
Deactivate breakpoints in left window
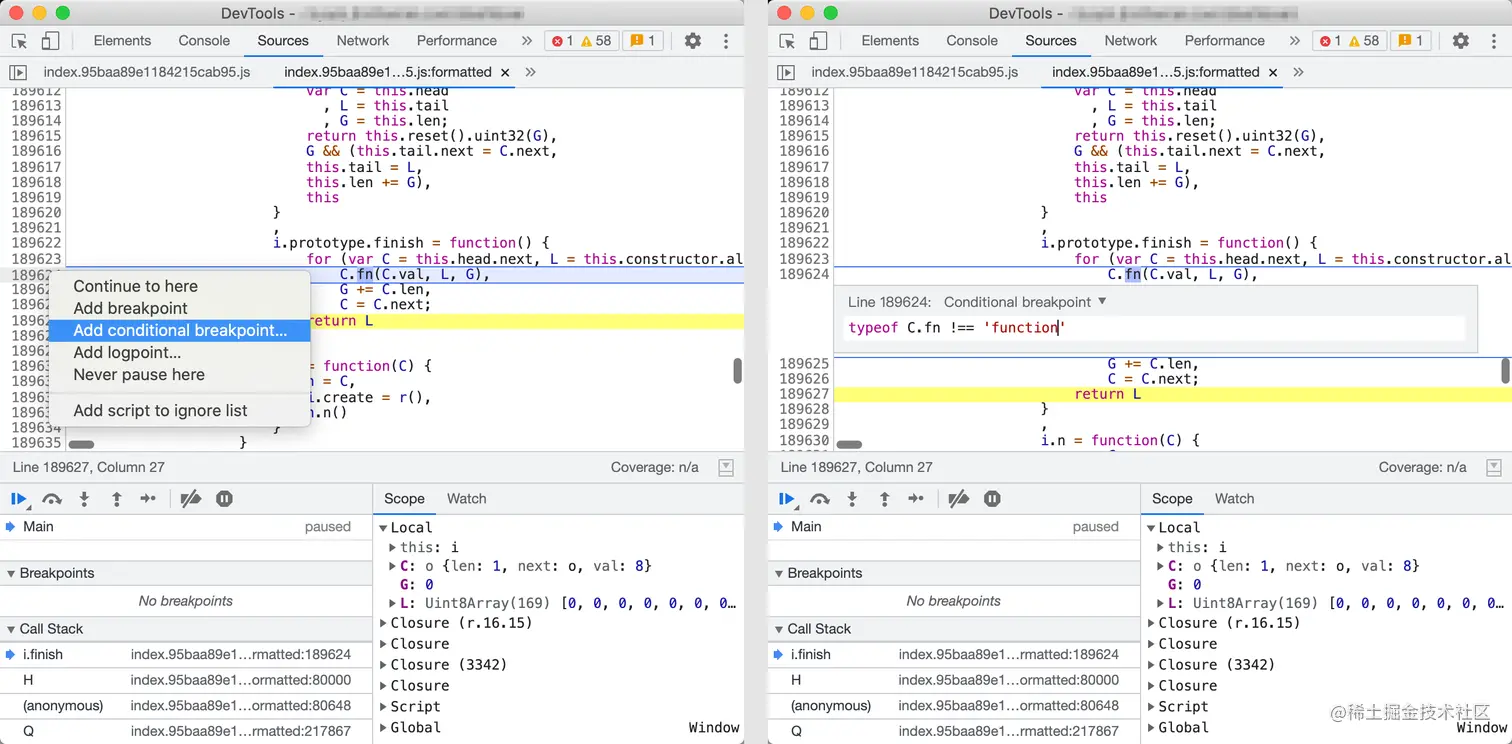pyautogui.click(x=191, y=498)
